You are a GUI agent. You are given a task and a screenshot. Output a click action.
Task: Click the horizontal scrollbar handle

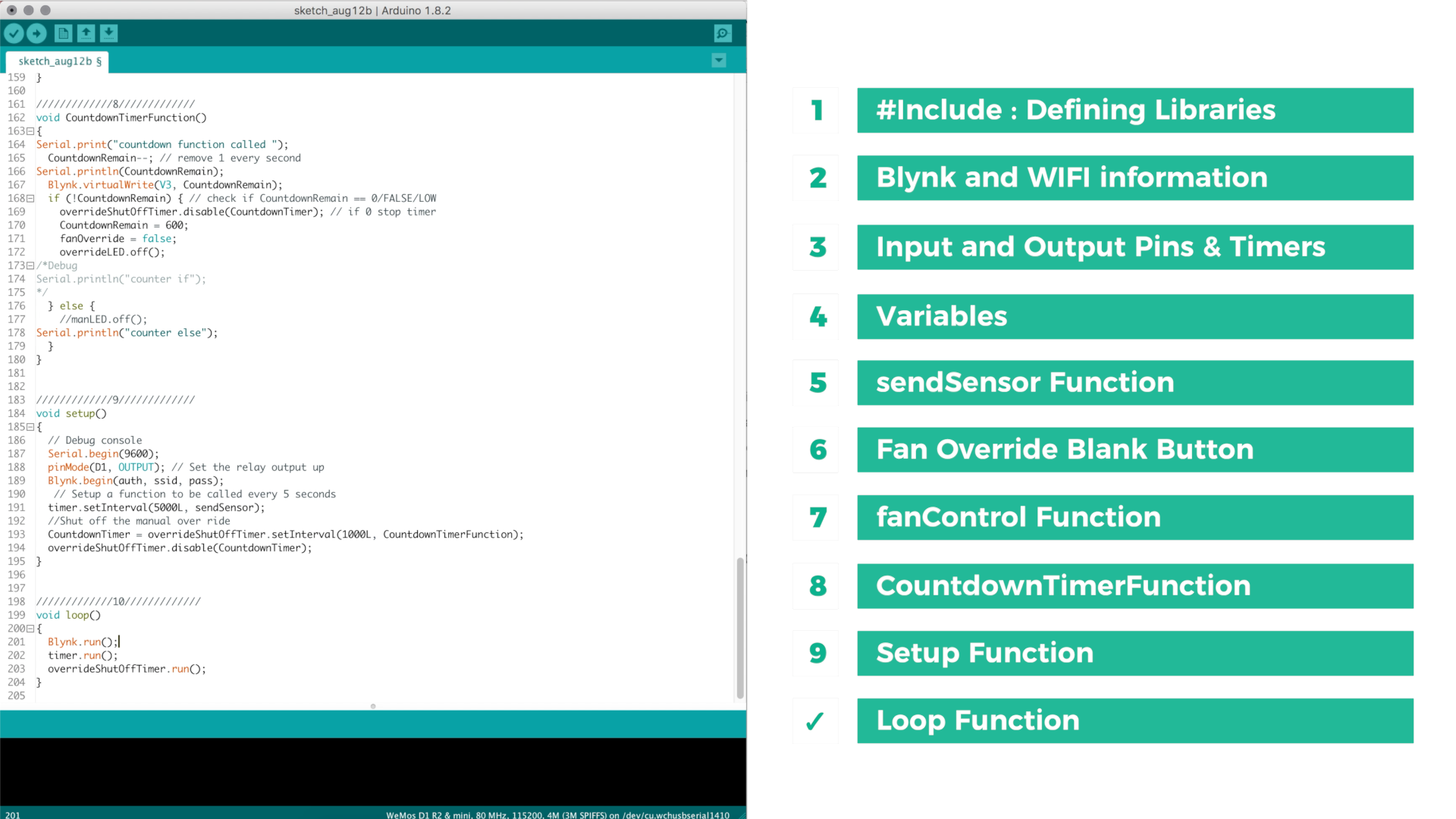click(x=372, y=707)
